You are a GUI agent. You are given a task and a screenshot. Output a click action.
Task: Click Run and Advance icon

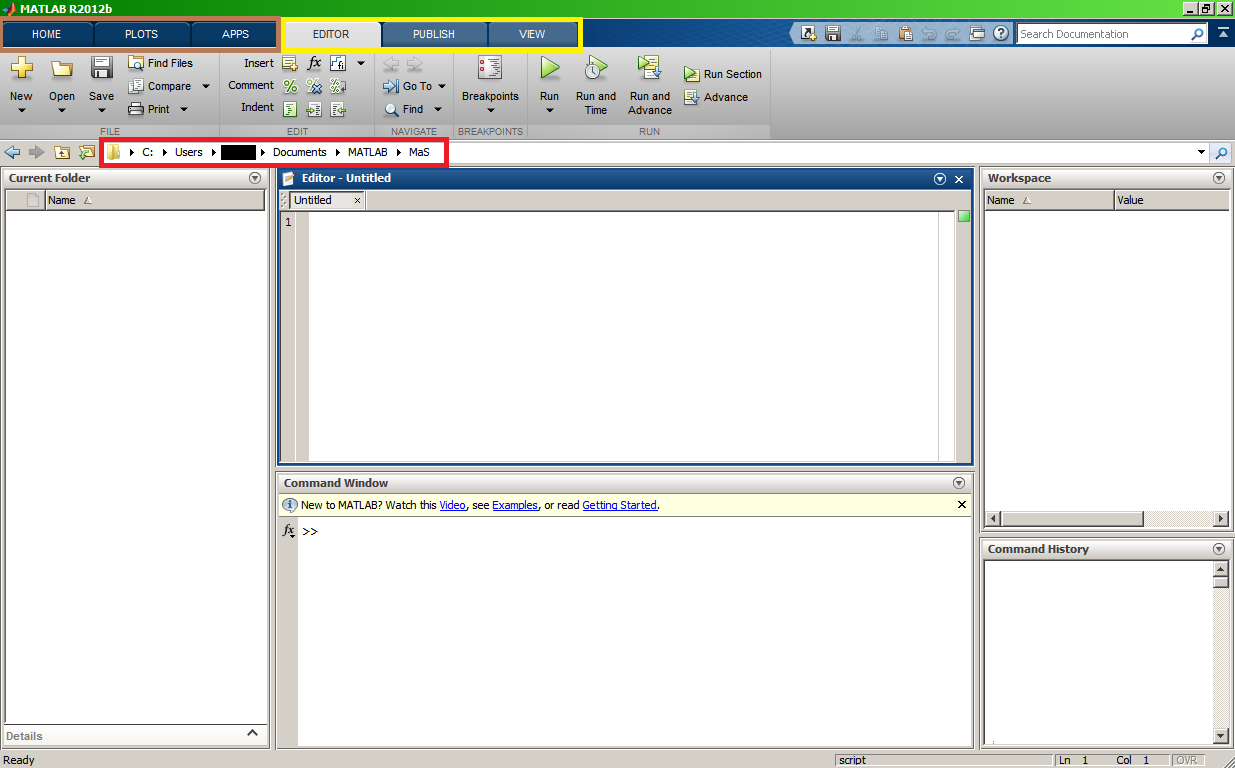point(650,68)
